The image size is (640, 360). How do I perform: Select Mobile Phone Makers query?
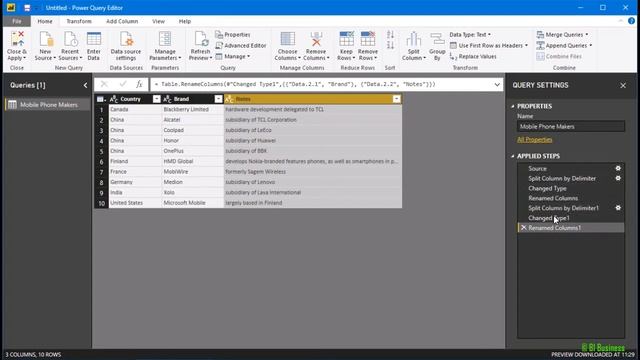[48, 105]
